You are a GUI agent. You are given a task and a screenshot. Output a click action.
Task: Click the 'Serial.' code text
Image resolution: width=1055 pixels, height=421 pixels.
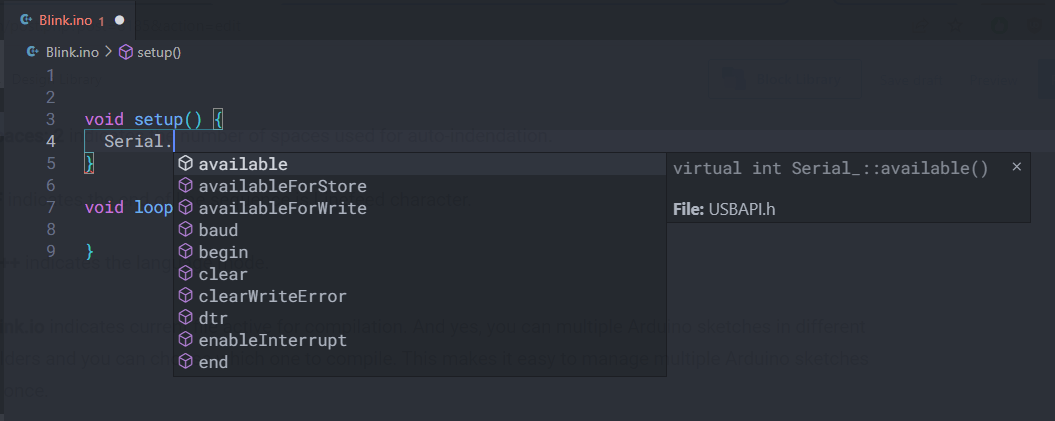(x=139, y=141)
